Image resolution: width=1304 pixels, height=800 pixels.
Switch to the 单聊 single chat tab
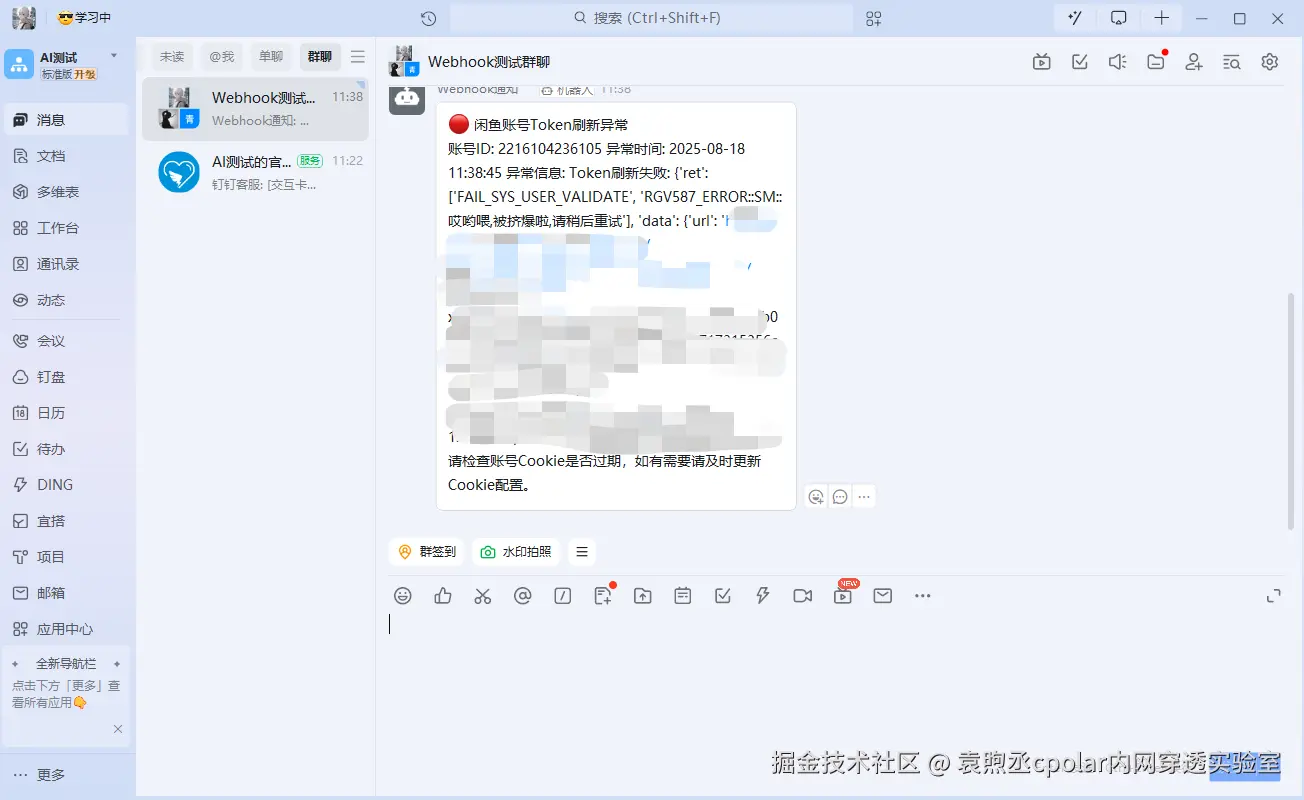pyautogui.click(x=271, y=57)
